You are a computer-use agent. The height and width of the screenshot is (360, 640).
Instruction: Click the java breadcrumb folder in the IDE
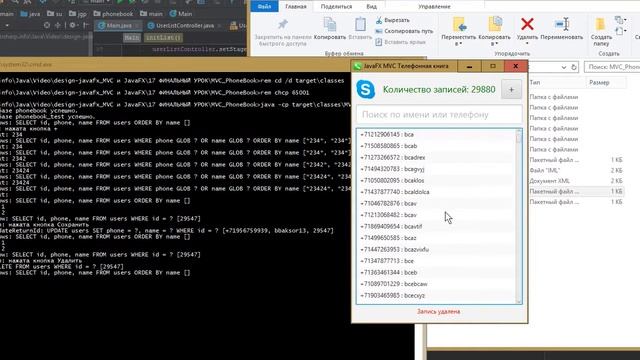point(30,14)
